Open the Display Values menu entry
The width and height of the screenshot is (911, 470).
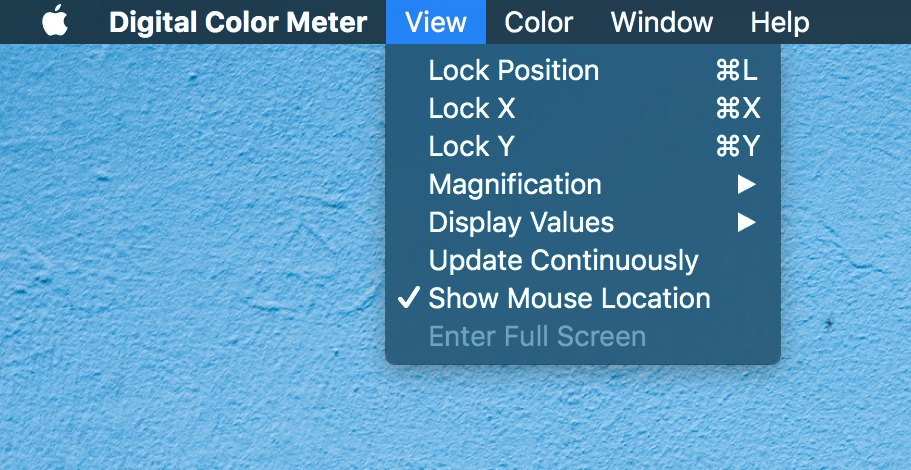tap(583, 223)
